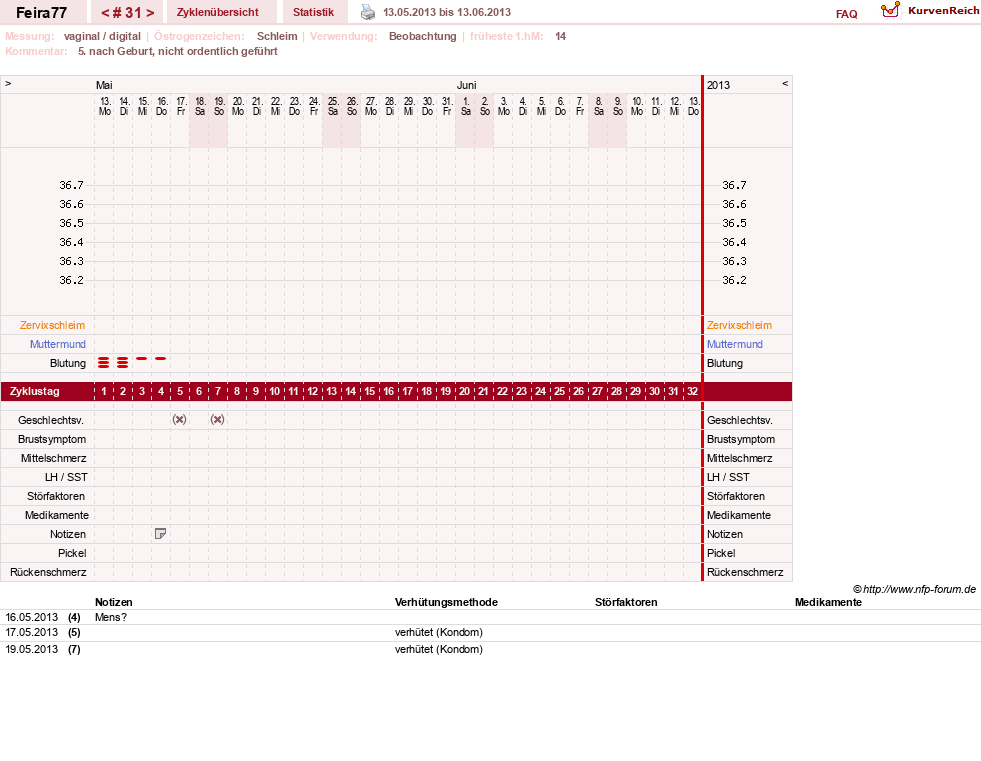
Task: Click the heavy bleeding symbol on day 1
Action: click(x=104, y=362)
